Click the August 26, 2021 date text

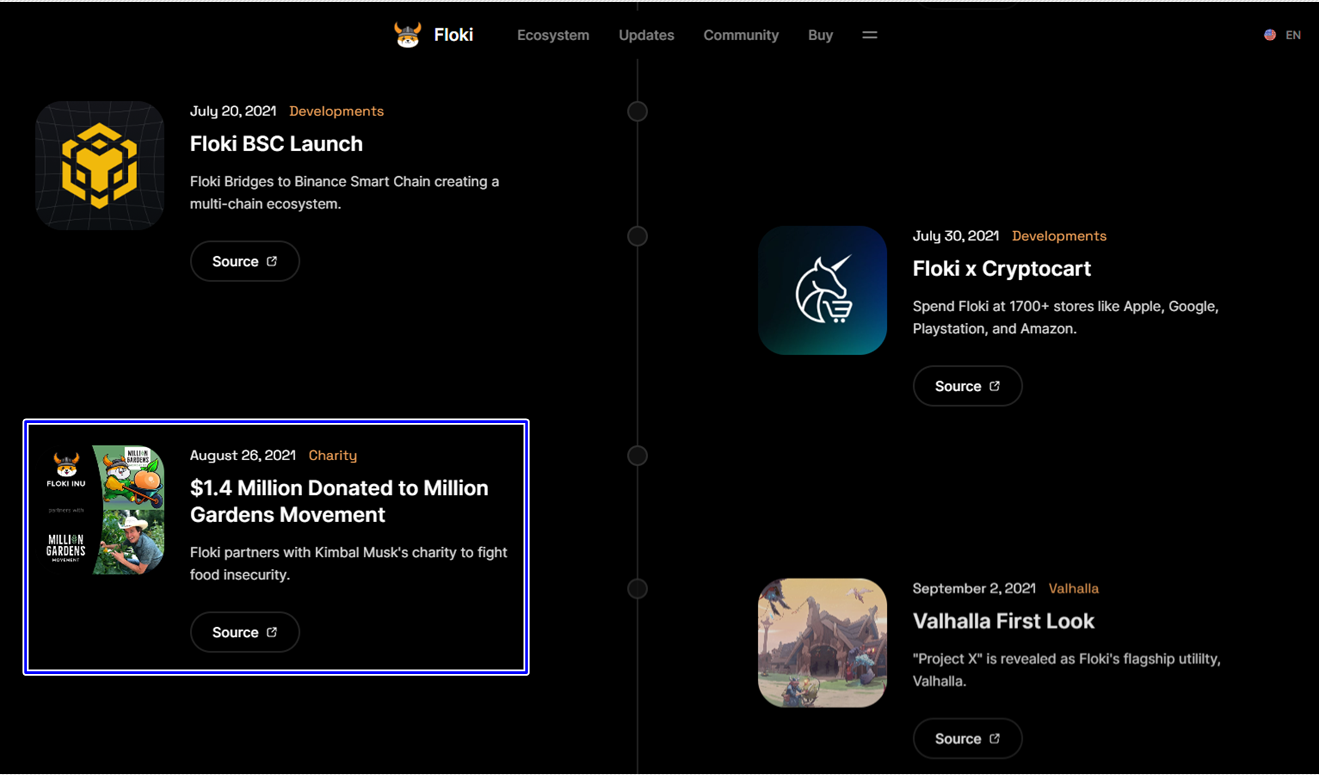(243, 455)
